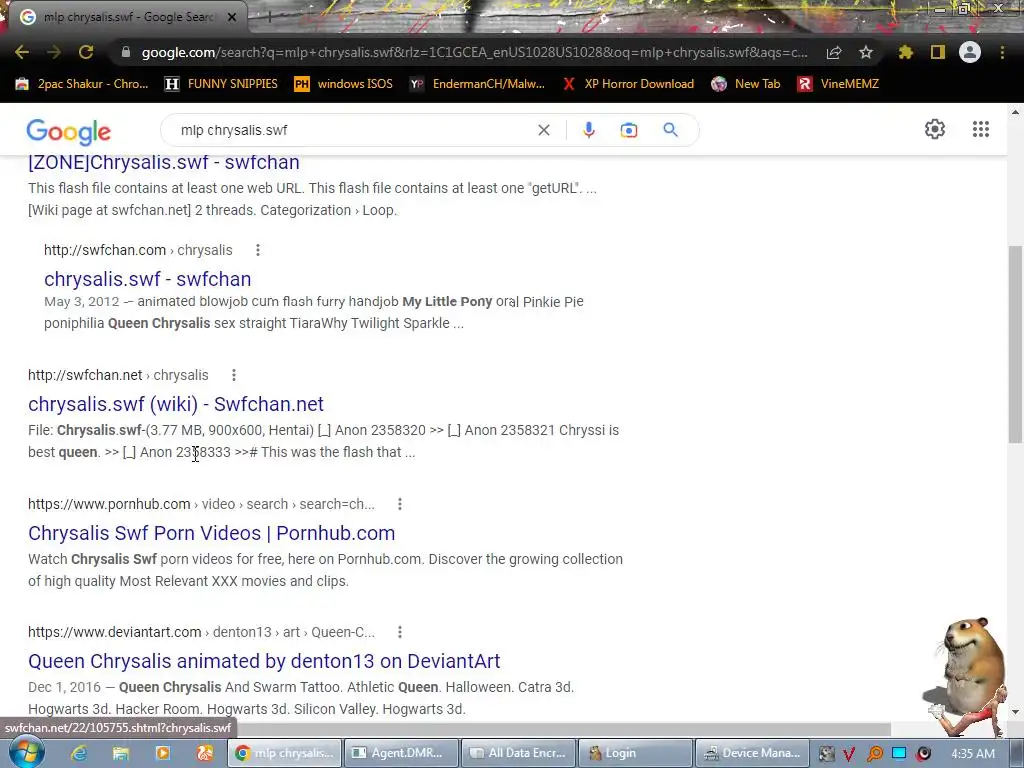Reload the page with the refresh icon
This screenshot has width=1024, height=768.
(x=86, y=52)
